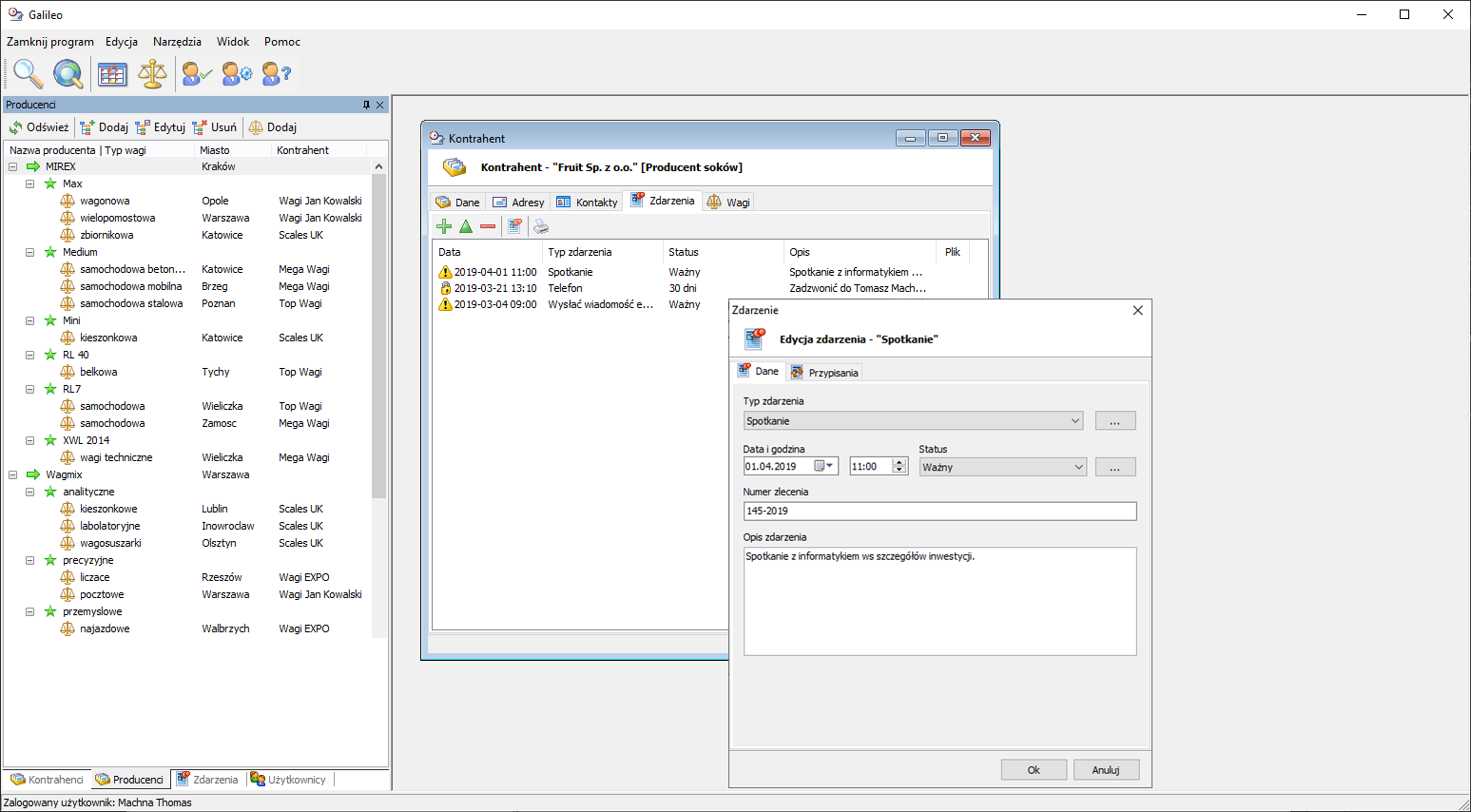This screenshot has width=1471, height=812.
Task: Collapse the Wagmix producer node
Action: click(x=13, y=474)
